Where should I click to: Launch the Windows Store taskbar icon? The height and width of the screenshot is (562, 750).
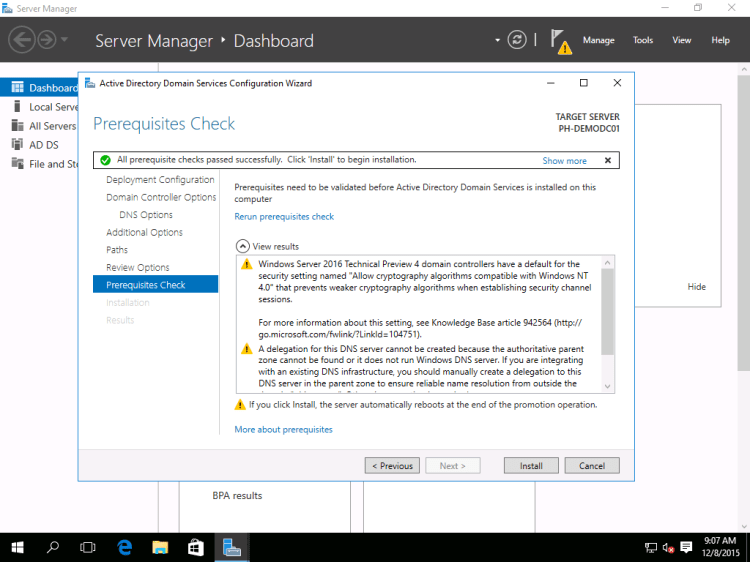196,547
